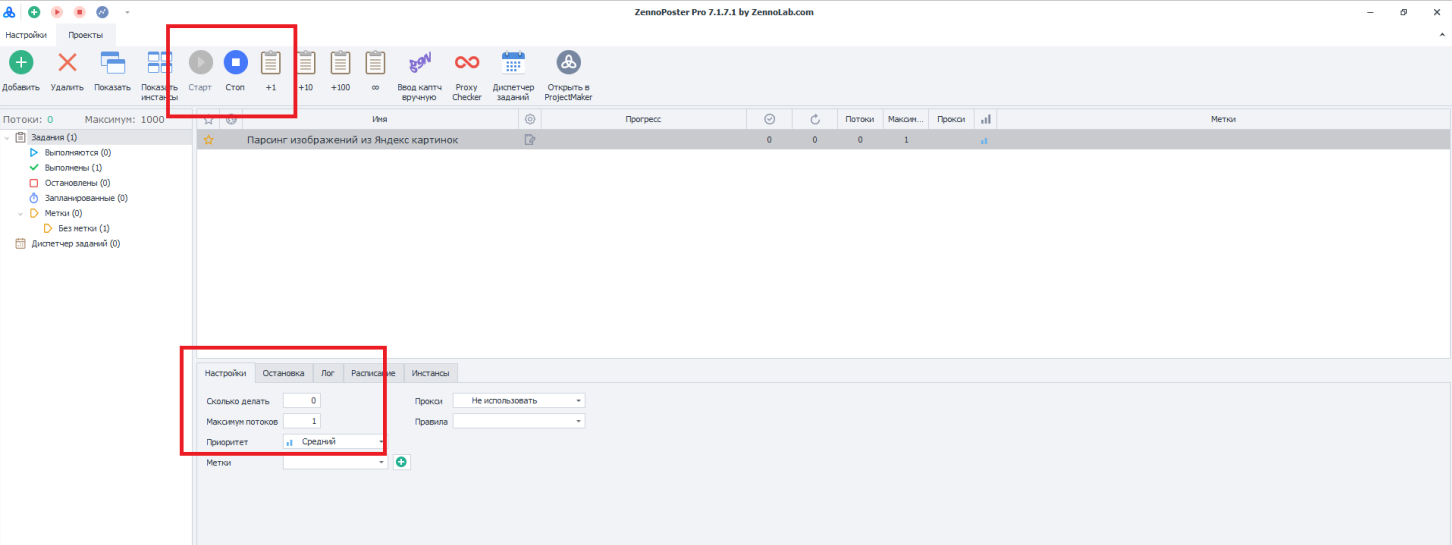Open the Настройки bottom panel tab
Screen dimensions: 1452x545
(x=225, y=373)
